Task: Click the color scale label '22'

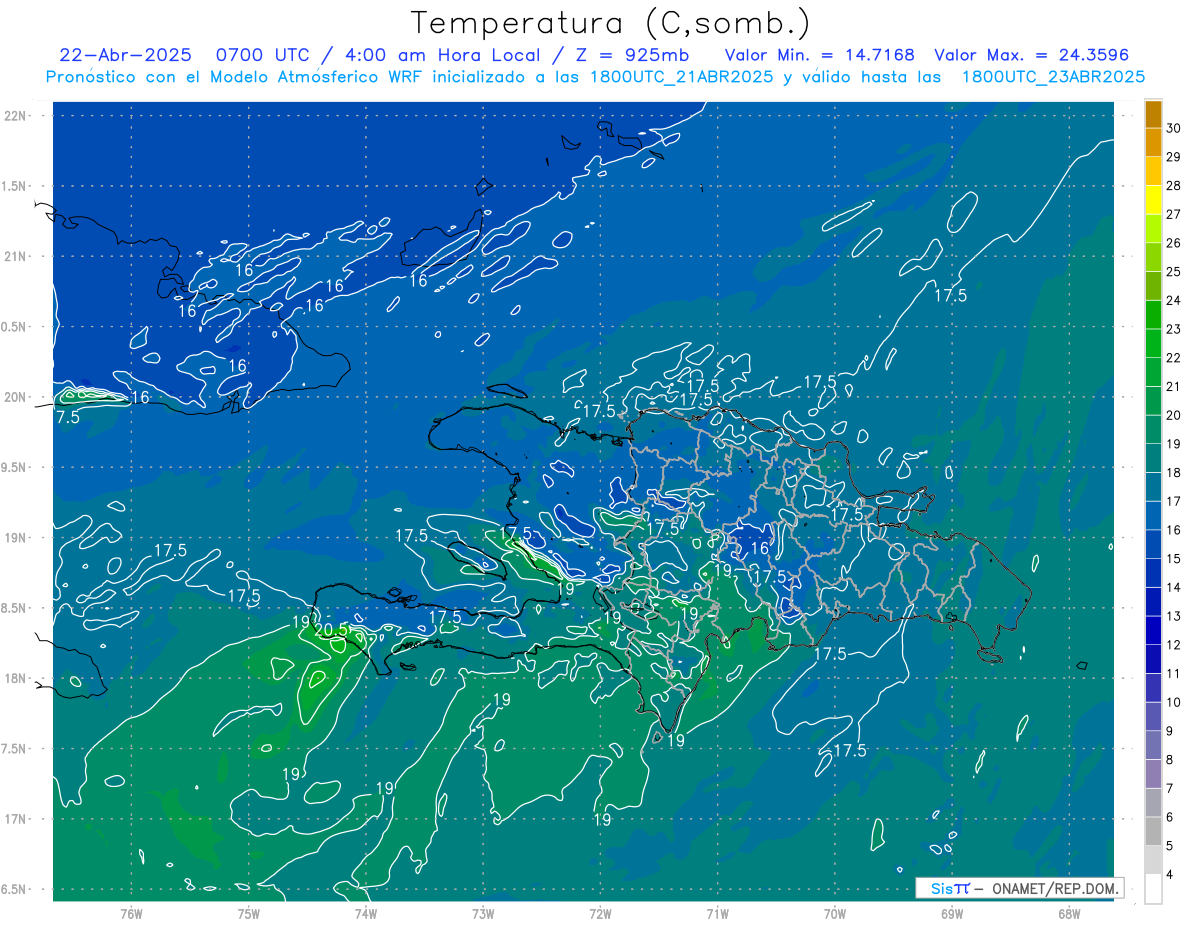Action: [x=1174, y=358]
